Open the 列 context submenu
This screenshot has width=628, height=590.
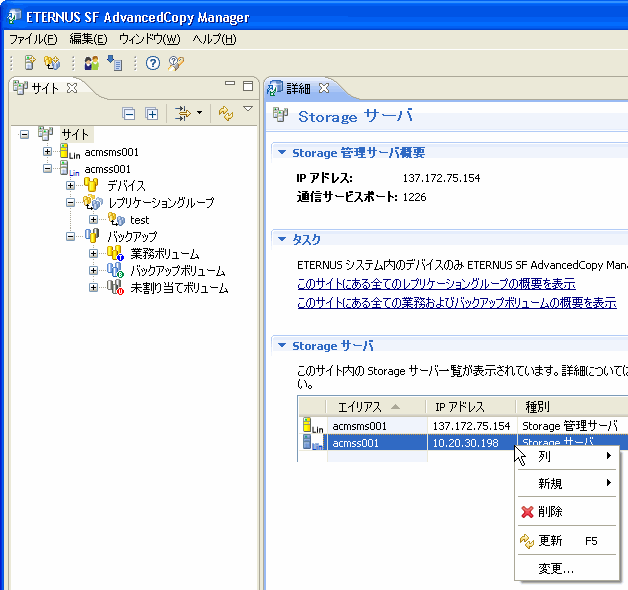[567, 456]
